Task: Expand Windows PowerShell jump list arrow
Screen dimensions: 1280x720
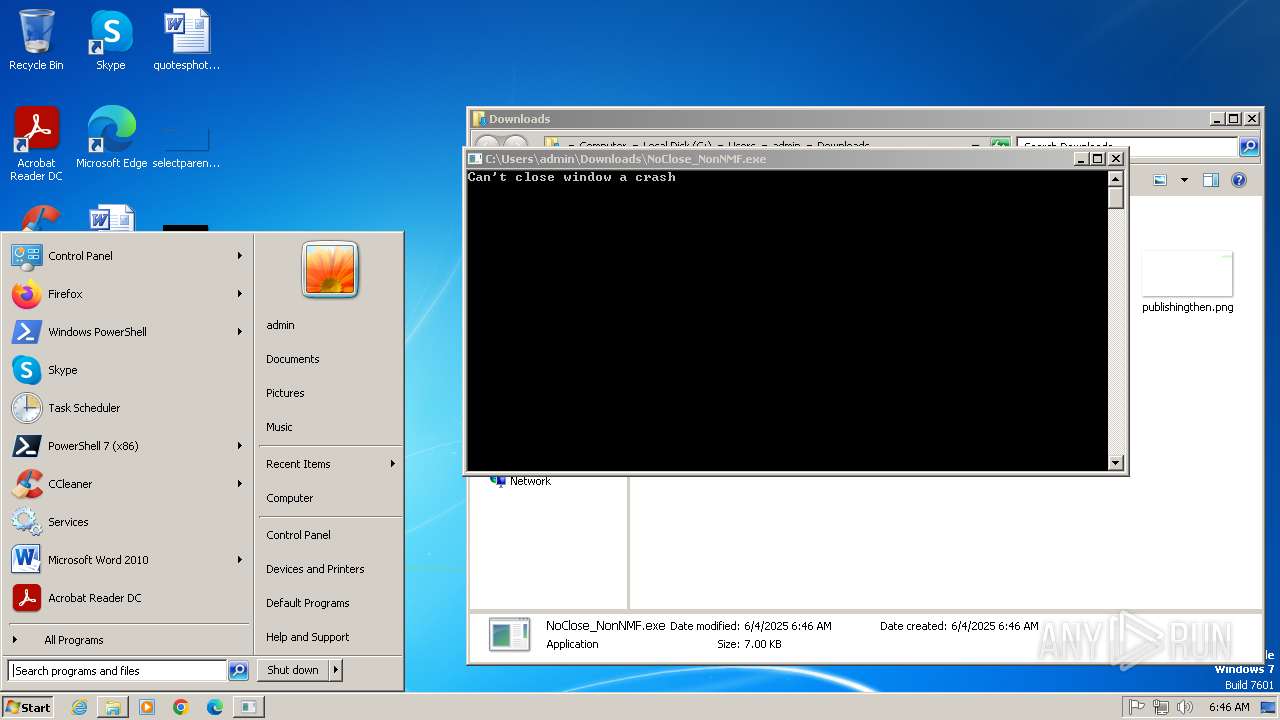Action: point(240,332)
